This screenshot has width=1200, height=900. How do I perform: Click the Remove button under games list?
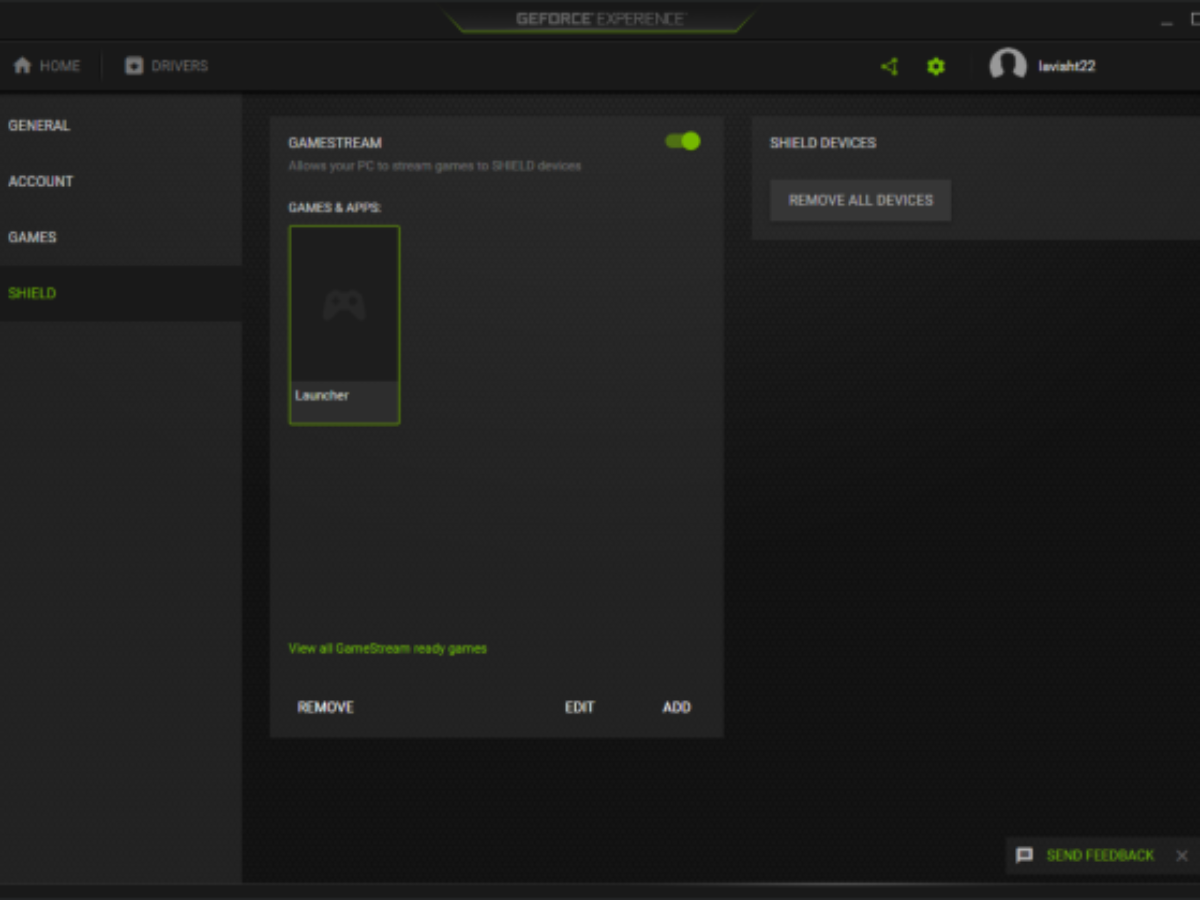(x=325, y=707)
